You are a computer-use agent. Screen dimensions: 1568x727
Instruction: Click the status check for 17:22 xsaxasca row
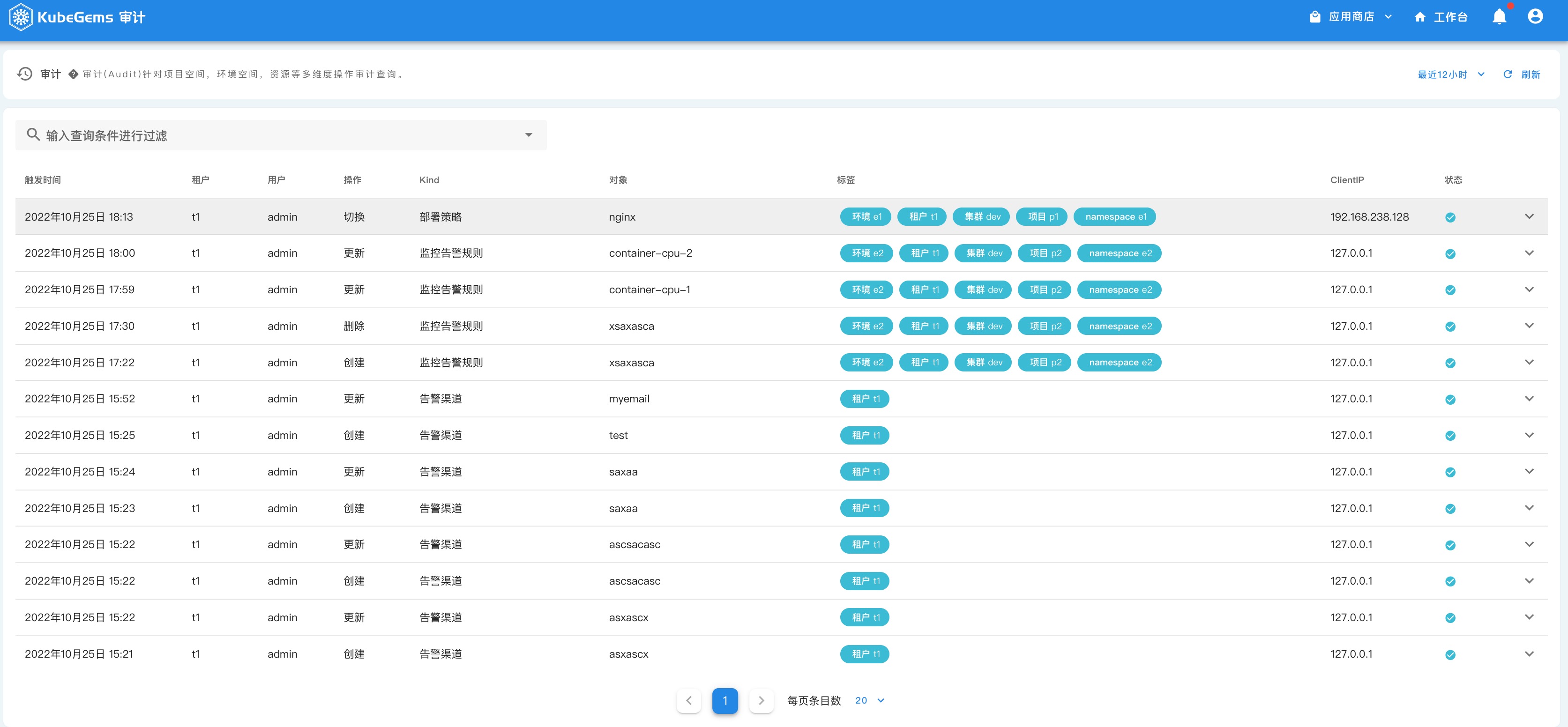click(x=1450, y=363)
